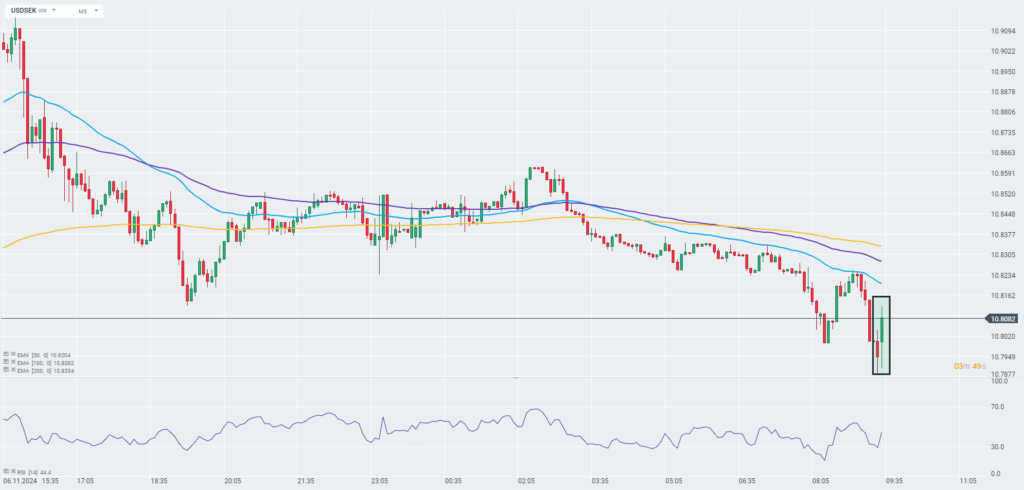This screenshot has width=1024, height=490.
Task: Open settings icon for EMA 100
Action: point(5,362)
